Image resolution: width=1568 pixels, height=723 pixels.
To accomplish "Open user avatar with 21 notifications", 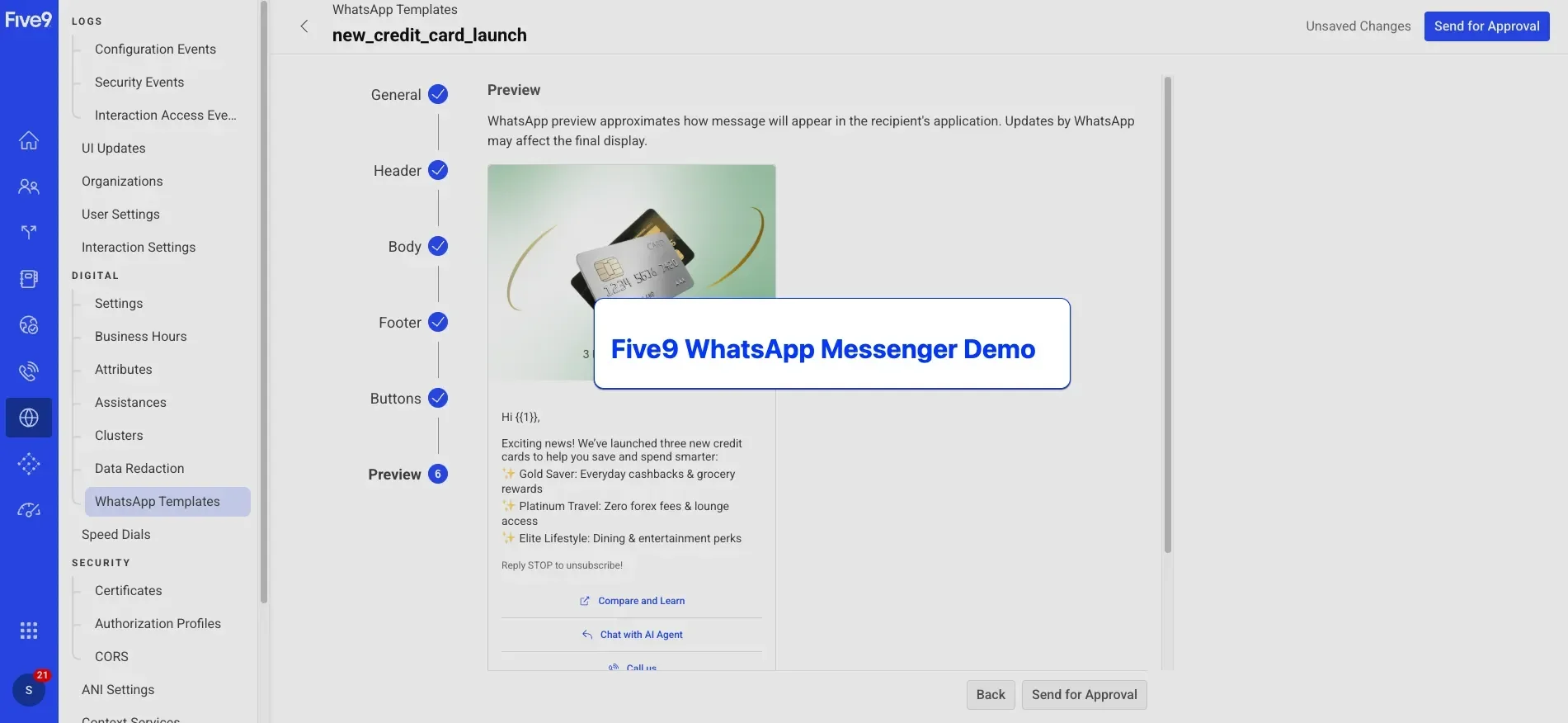I will point(29,690).
